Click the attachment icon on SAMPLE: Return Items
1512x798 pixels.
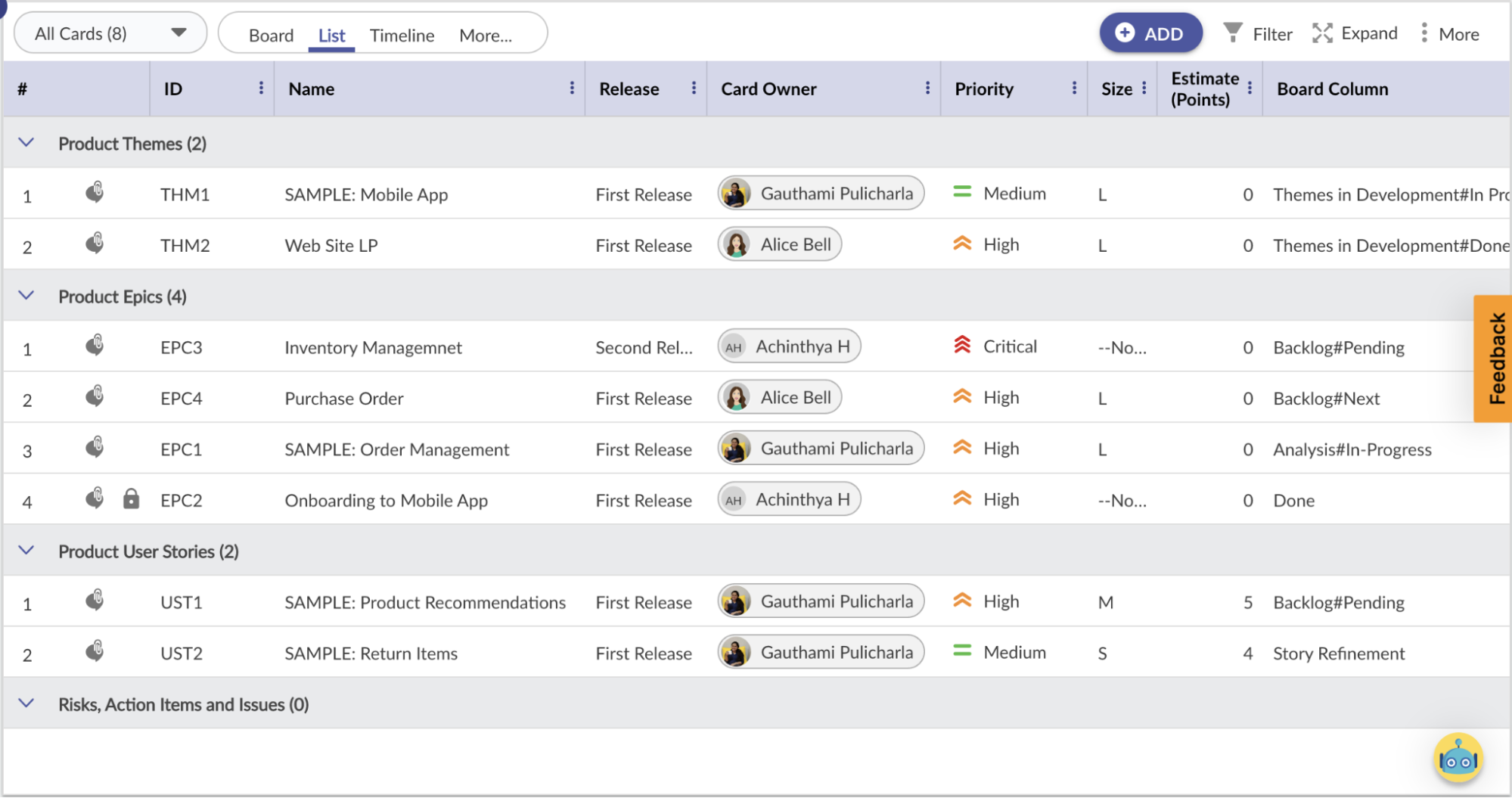coord(95,651)
